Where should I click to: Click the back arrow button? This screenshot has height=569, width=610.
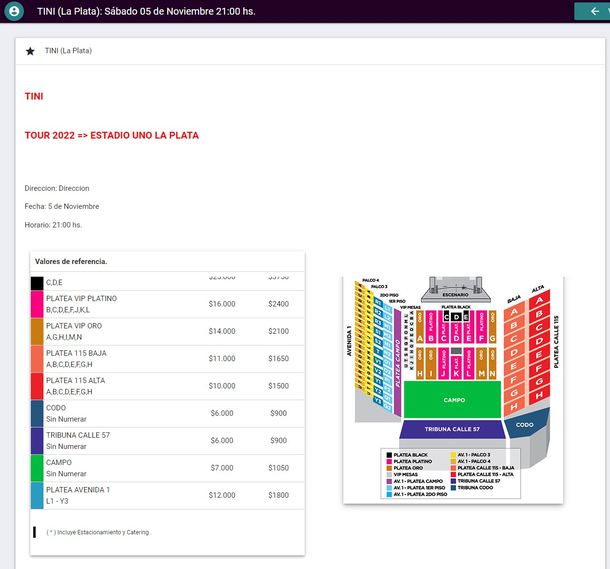tap(592, 11)
